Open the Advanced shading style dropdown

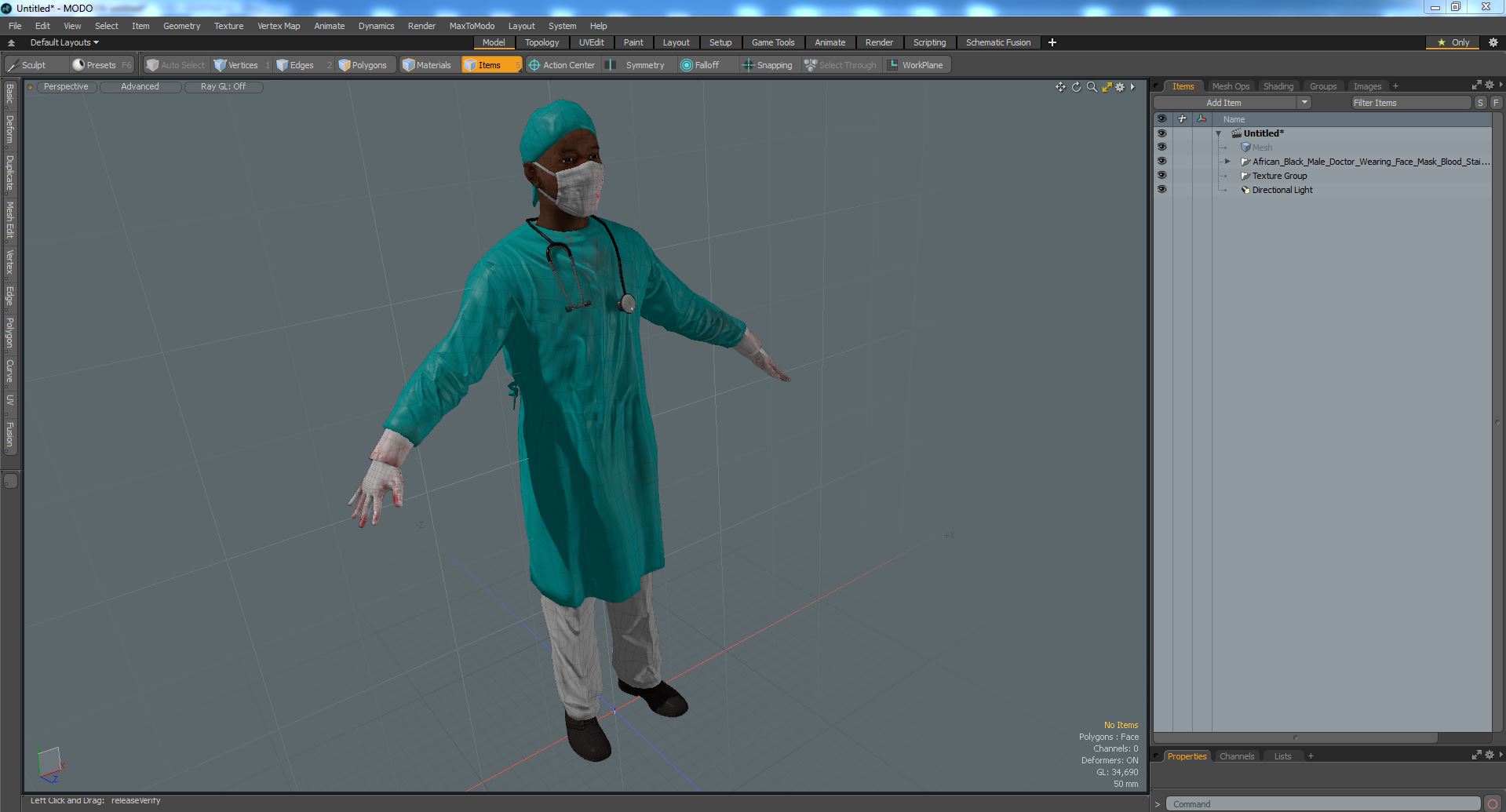(140, 87)
